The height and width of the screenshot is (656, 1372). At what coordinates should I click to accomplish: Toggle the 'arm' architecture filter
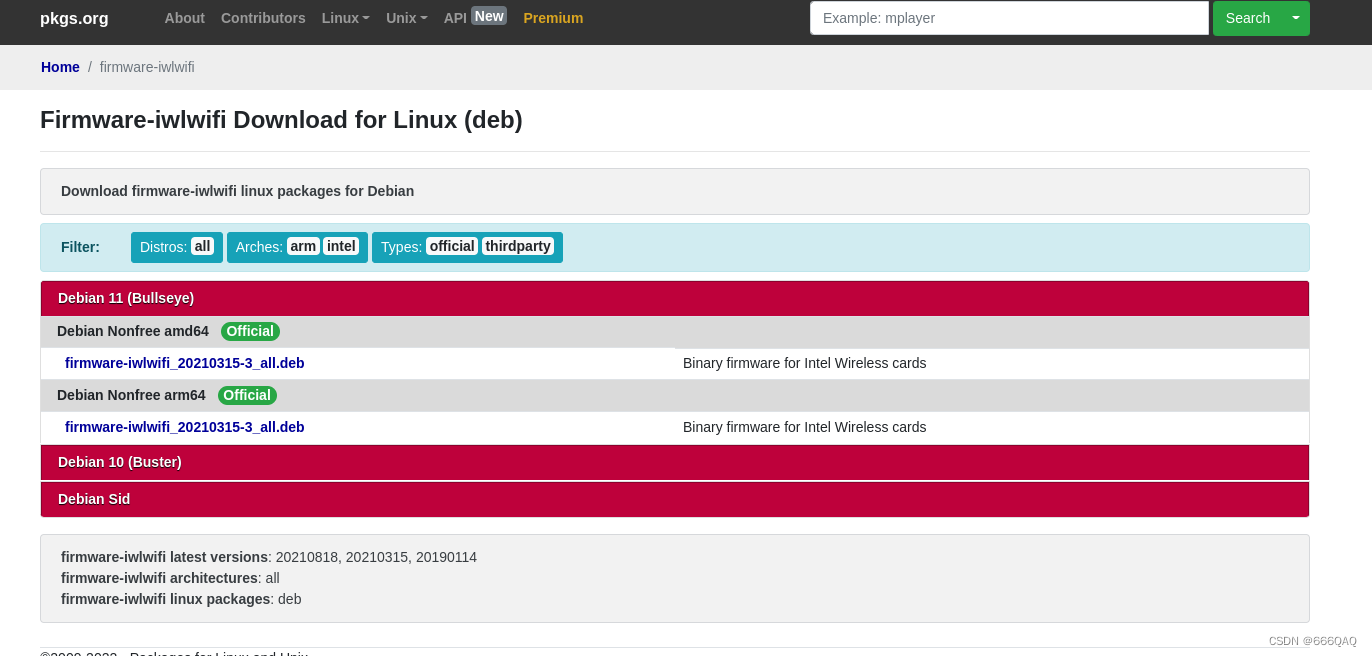click(x=303, y=246)
